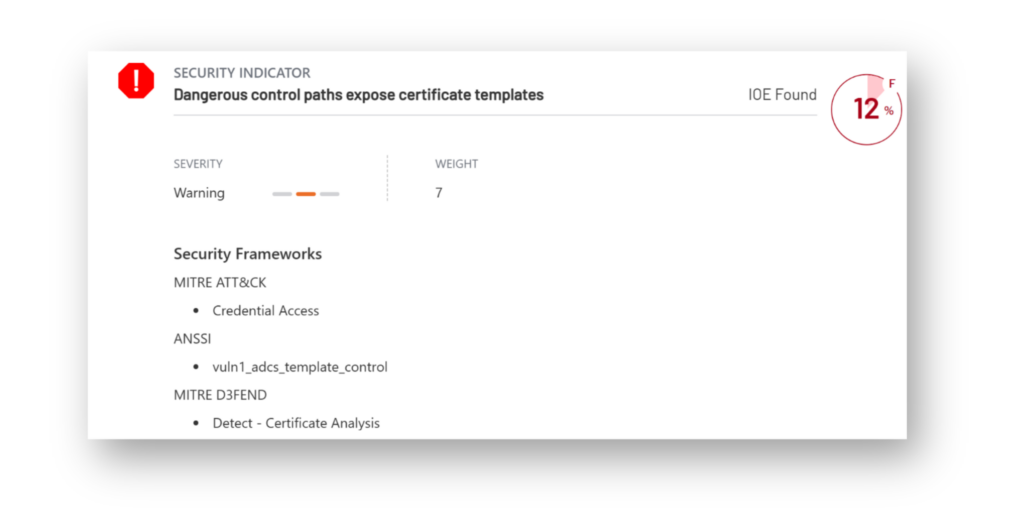This screenshot has width=1024, height=524.
Task: Click the weight value 7
Action: (x=439, y=193)
